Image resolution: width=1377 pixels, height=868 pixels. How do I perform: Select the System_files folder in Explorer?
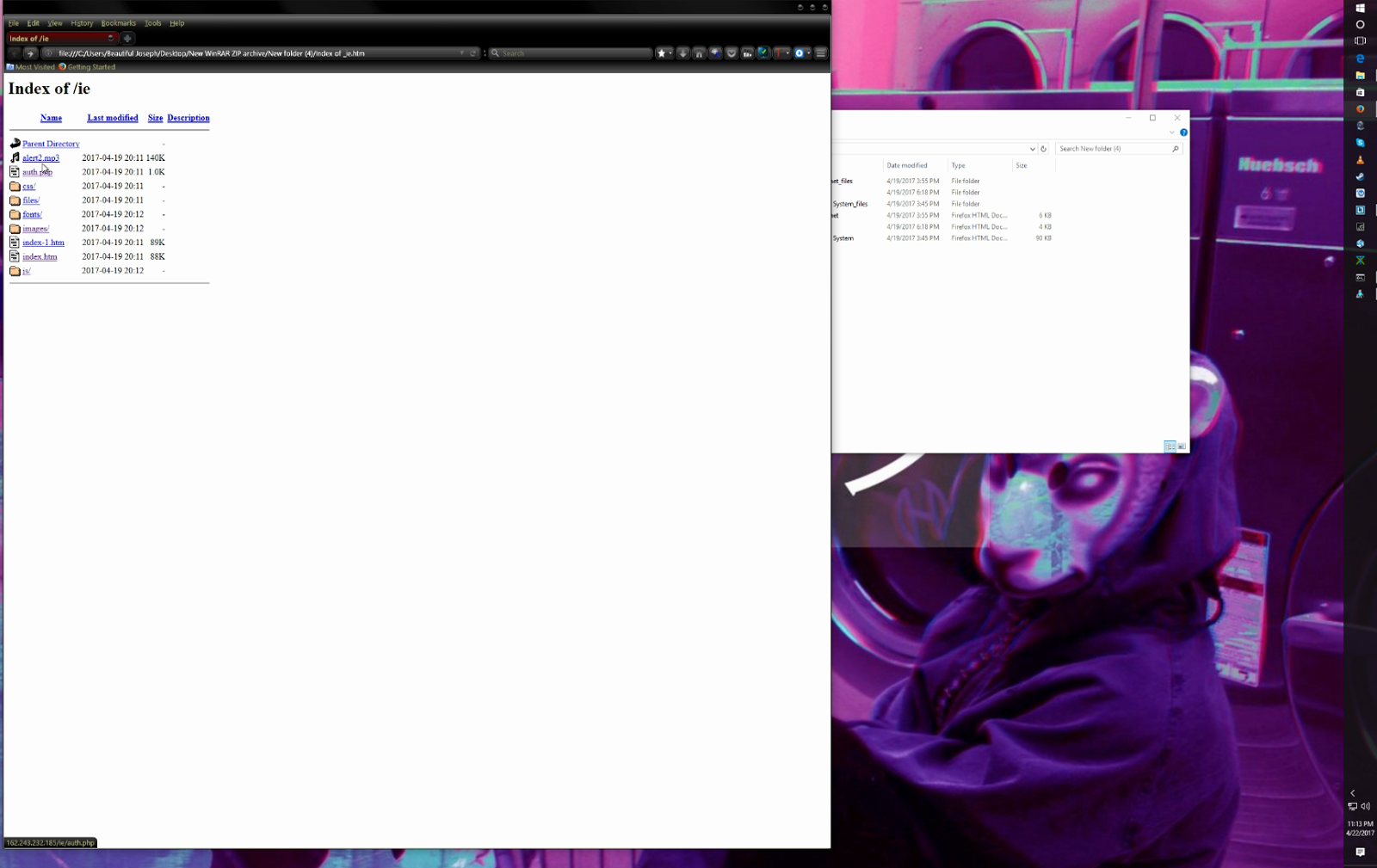click(x=850, y=204)
